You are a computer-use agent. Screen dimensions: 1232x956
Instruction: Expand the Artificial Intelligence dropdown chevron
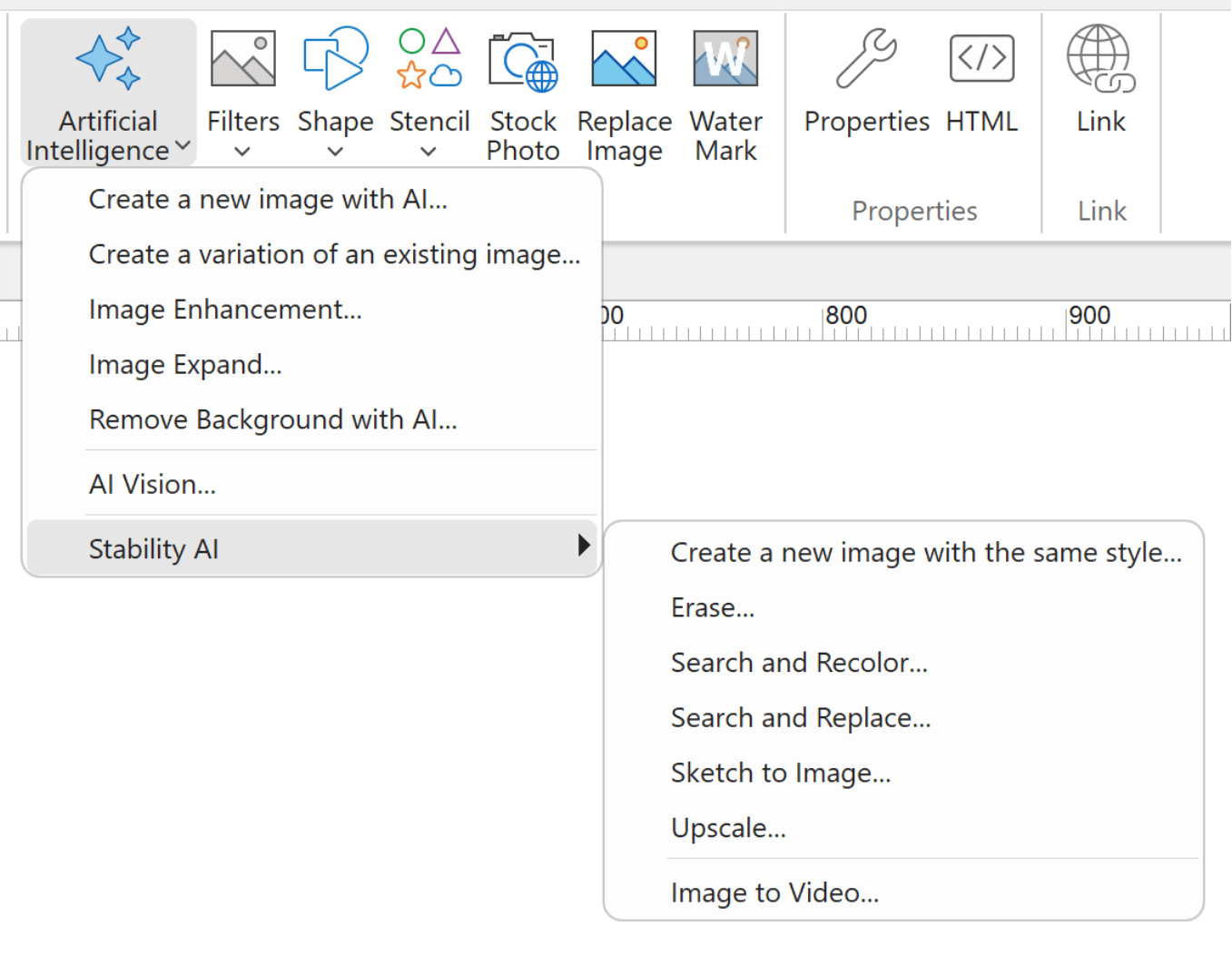182,145
